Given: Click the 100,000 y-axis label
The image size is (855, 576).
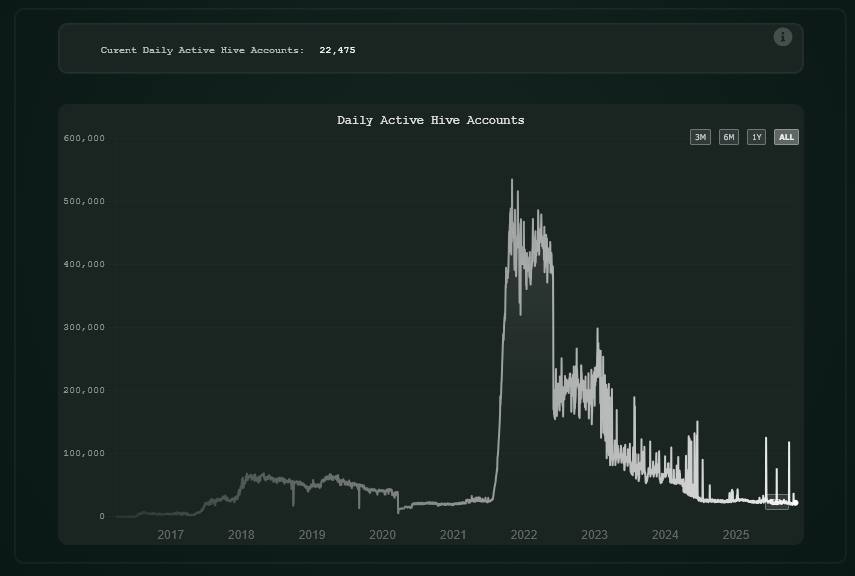Looking at the screenshot, I should point(84,453).
